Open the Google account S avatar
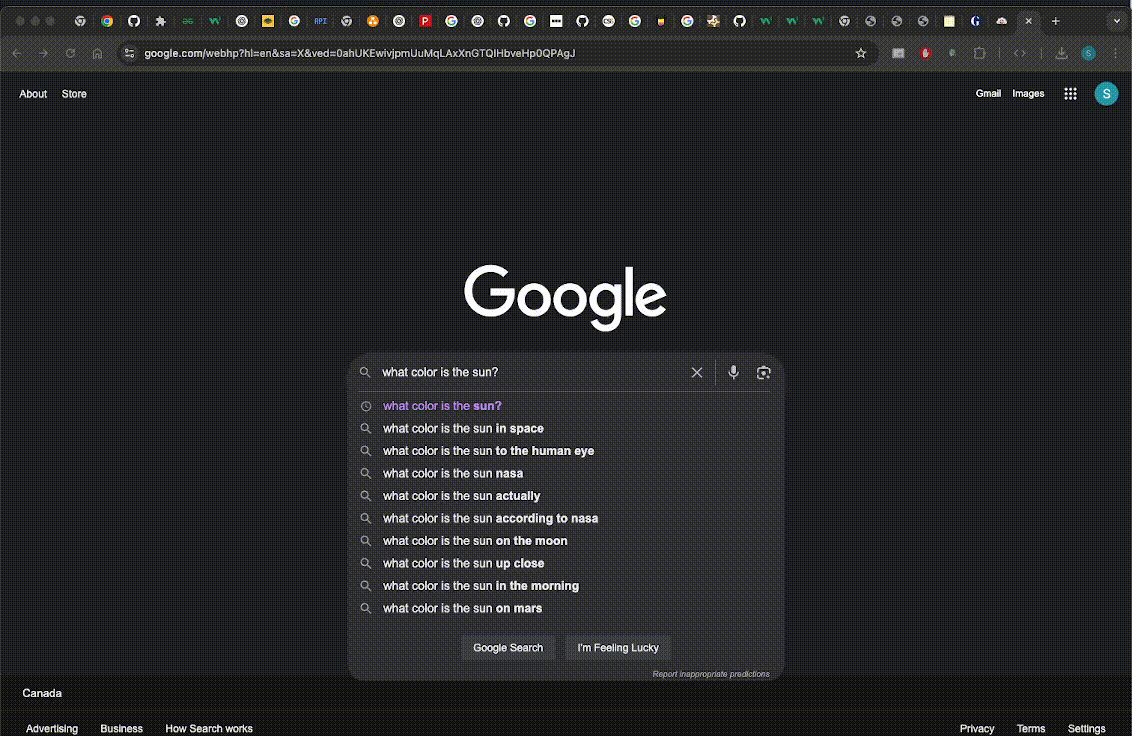The width and height of the screenshot is (1132, 736). [1106, 93]
